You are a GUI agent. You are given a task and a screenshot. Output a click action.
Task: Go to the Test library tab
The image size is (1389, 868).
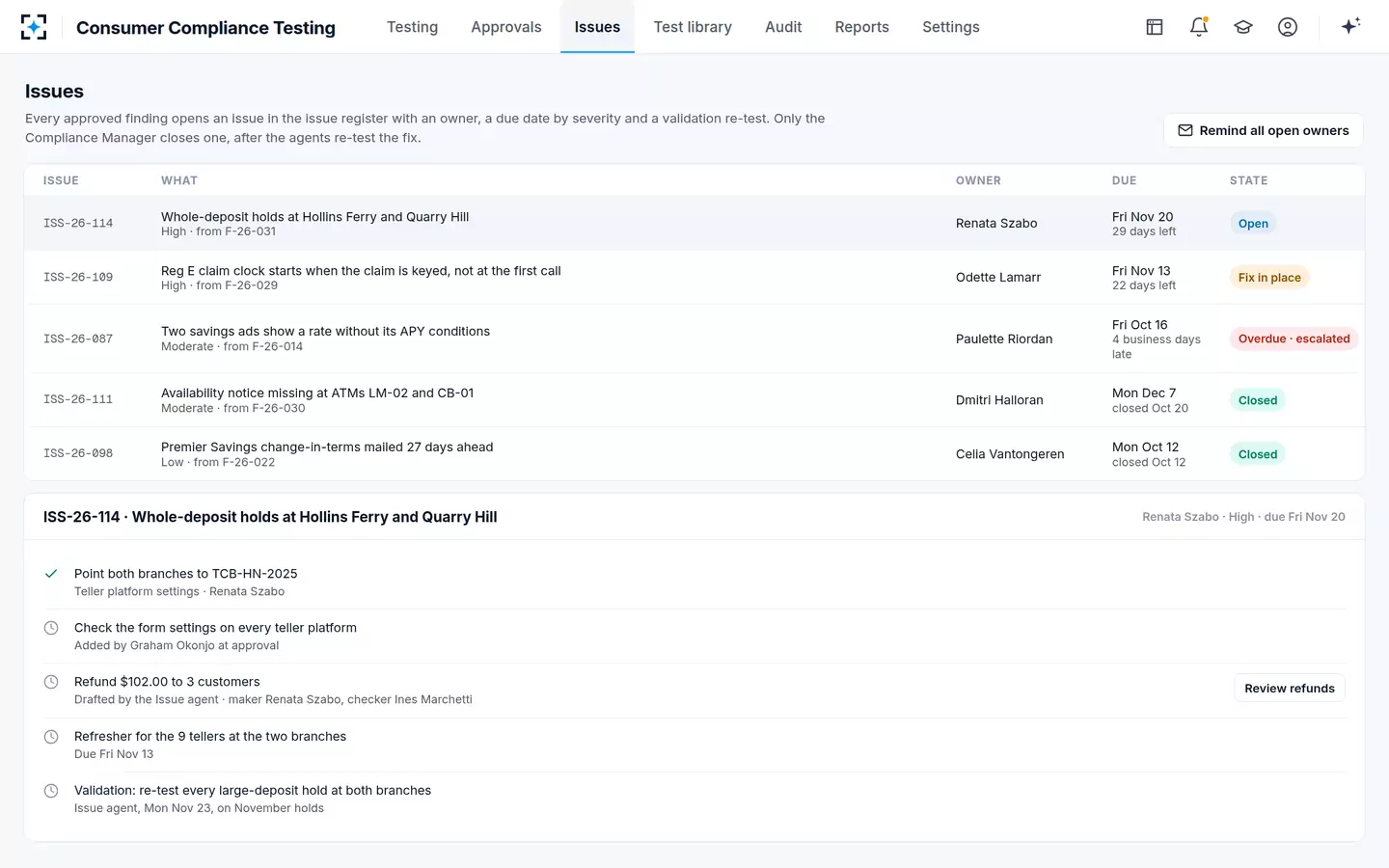(693, 27)
